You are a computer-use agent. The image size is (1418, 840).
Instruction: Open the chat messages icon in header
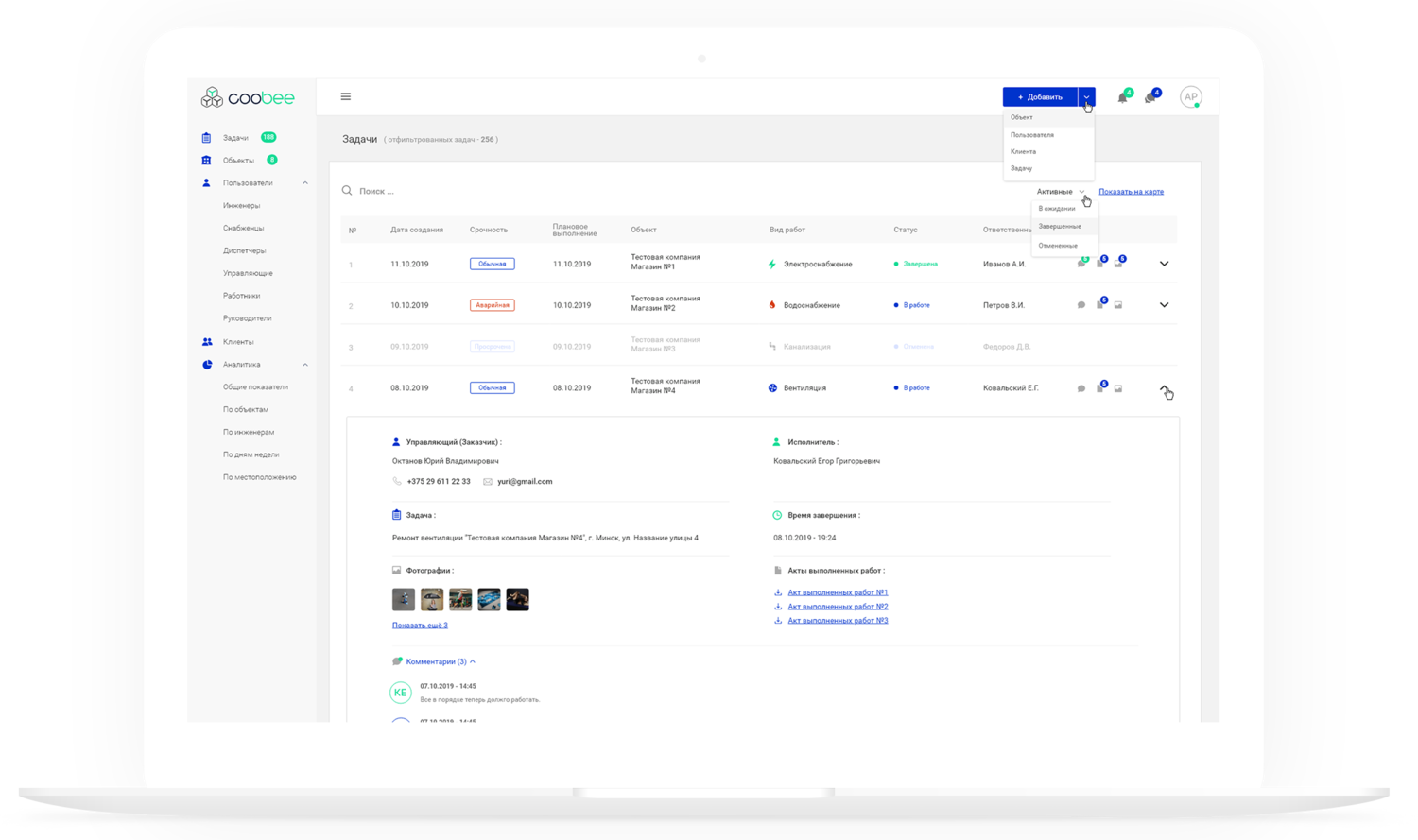(1150, 97)
